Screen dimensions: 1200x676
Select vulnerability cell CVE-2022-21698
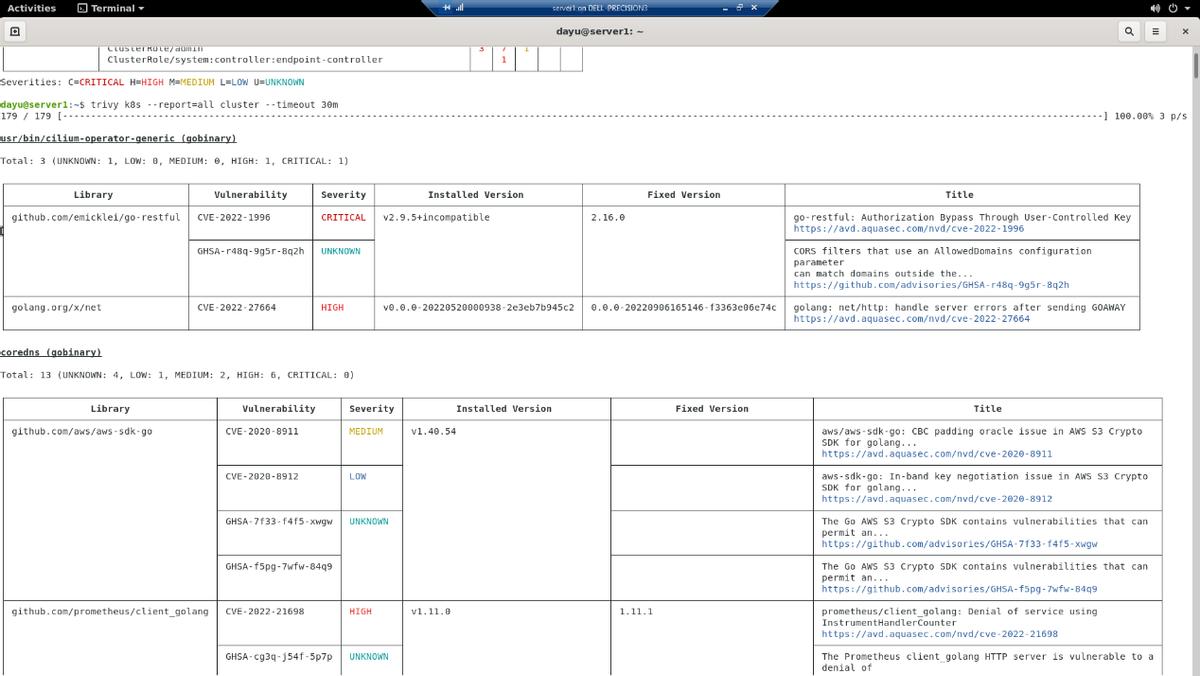tap(265, 611)
